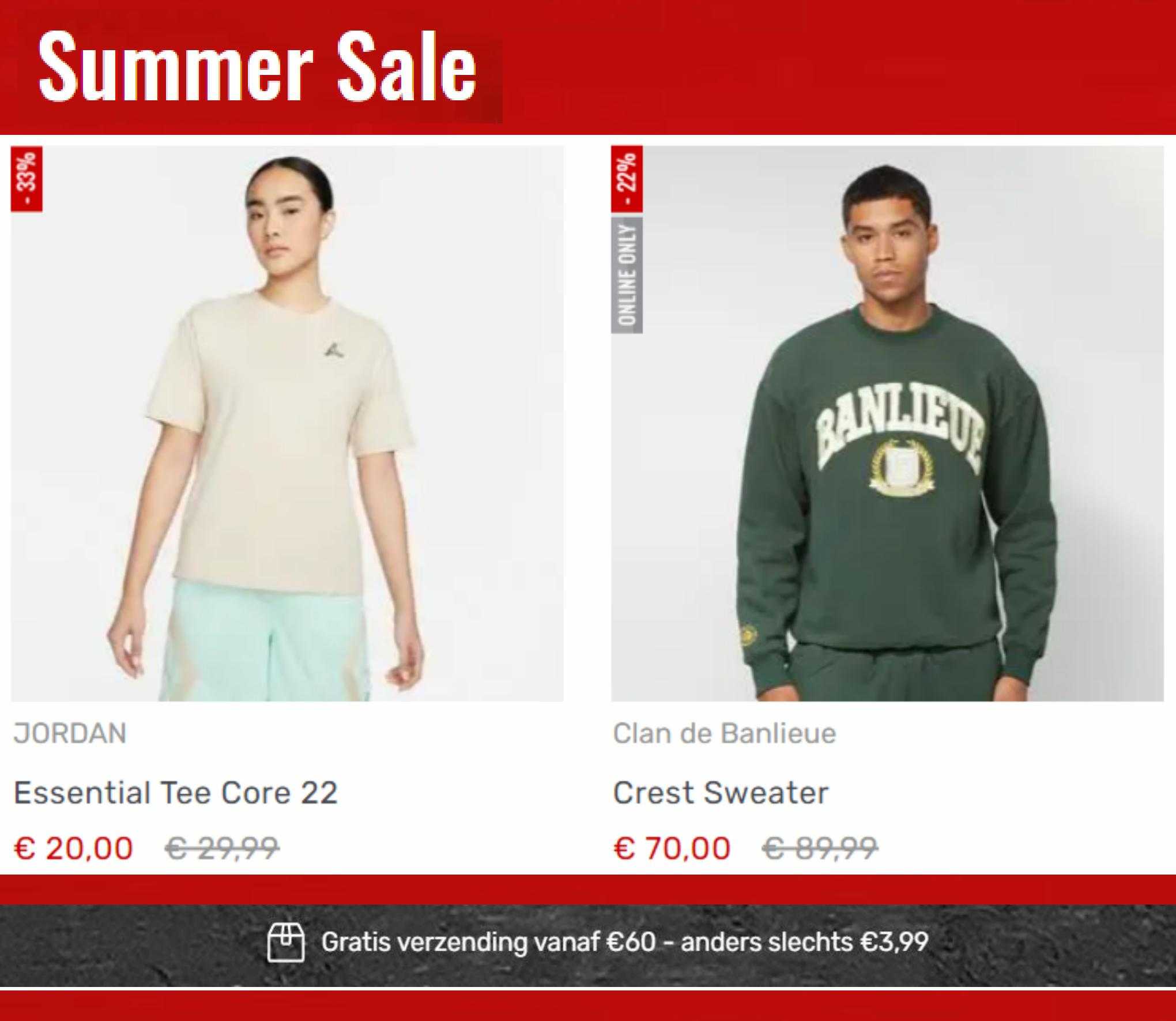
Task: Click the Jumpman logo on the tee
Action: coord(333,349)
